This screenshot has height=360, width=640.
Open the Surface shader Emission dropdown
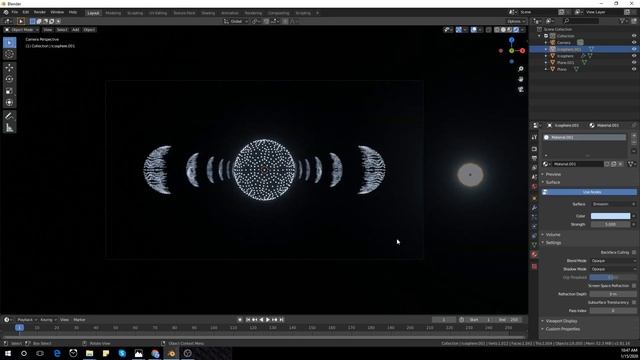pos(613,204)
